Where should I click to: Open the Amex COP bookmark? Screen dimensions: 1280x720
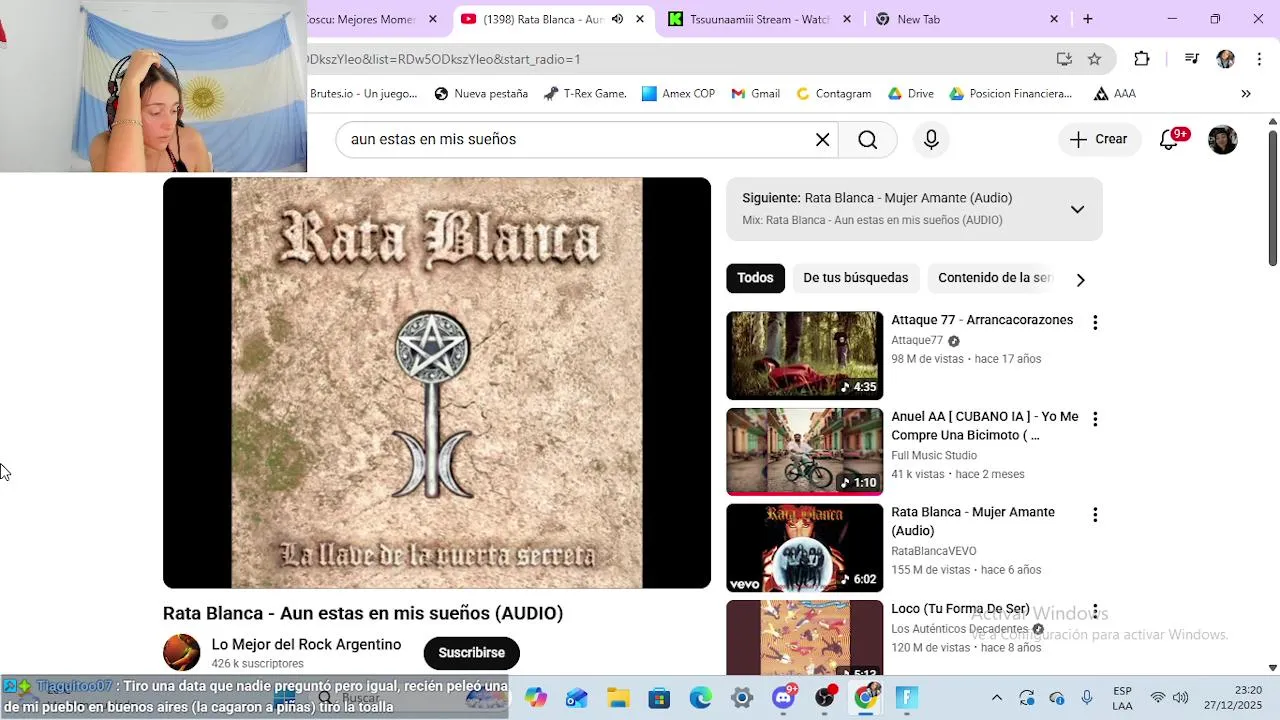coord(678,94)
